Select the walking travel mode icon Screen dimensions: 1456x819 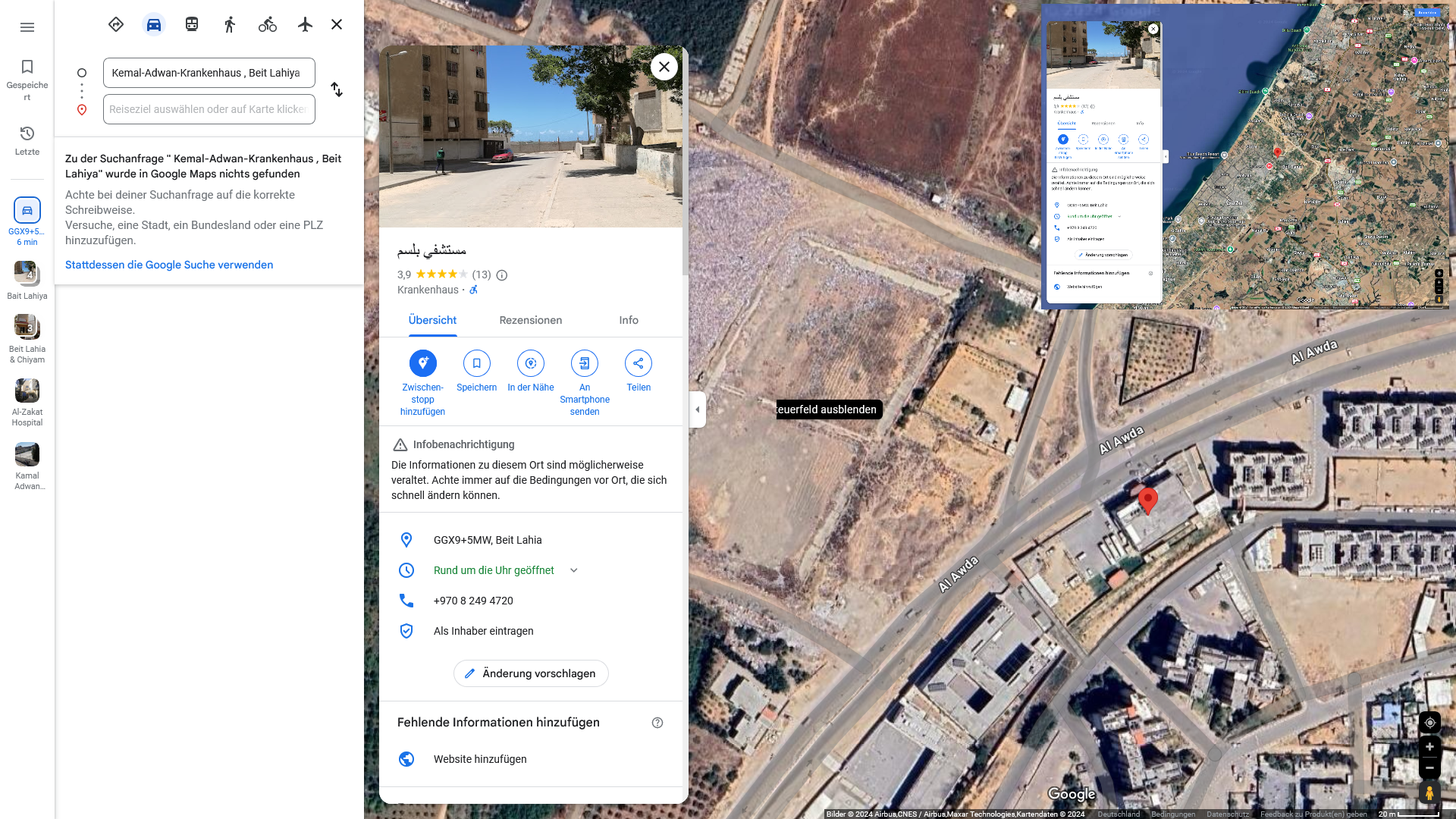tap(230, 24)
